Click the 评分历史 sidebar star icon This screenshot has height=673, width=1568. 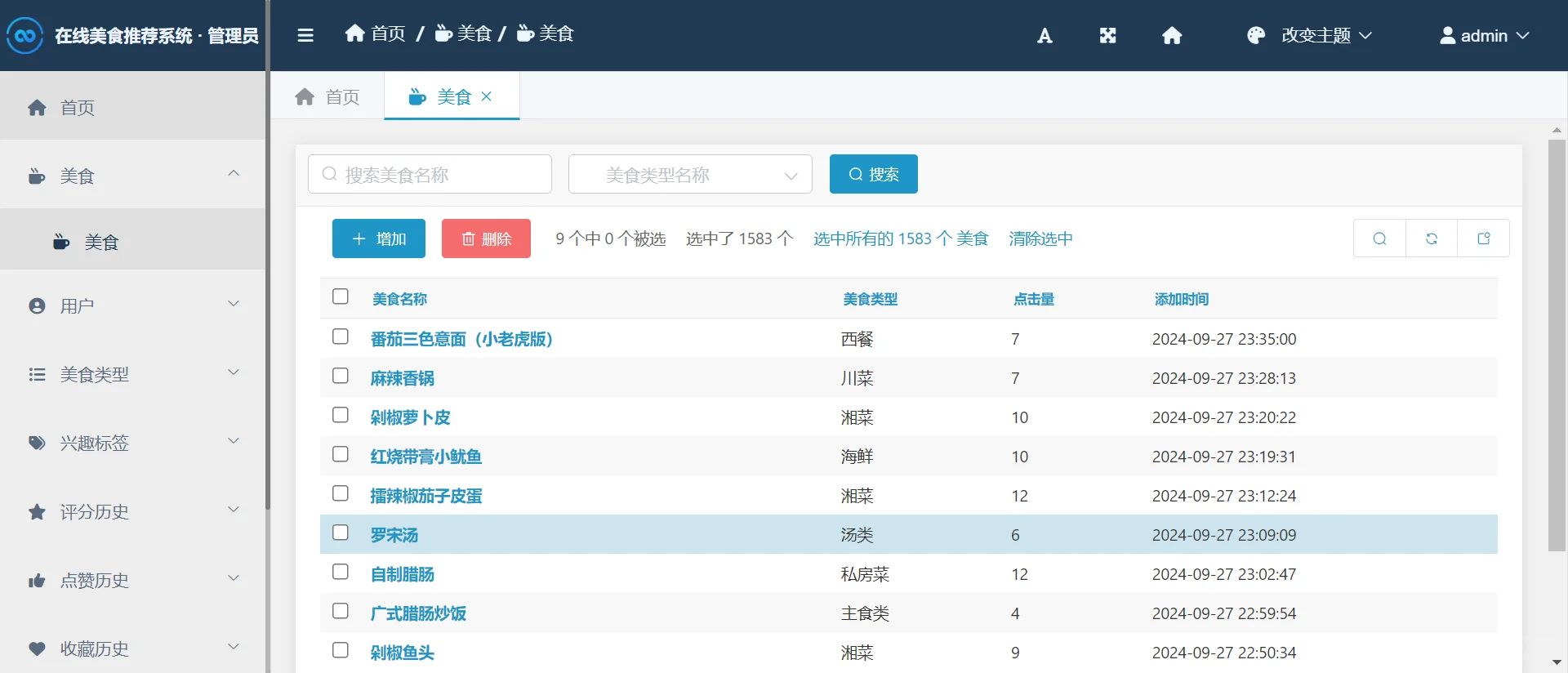(37, 512)
